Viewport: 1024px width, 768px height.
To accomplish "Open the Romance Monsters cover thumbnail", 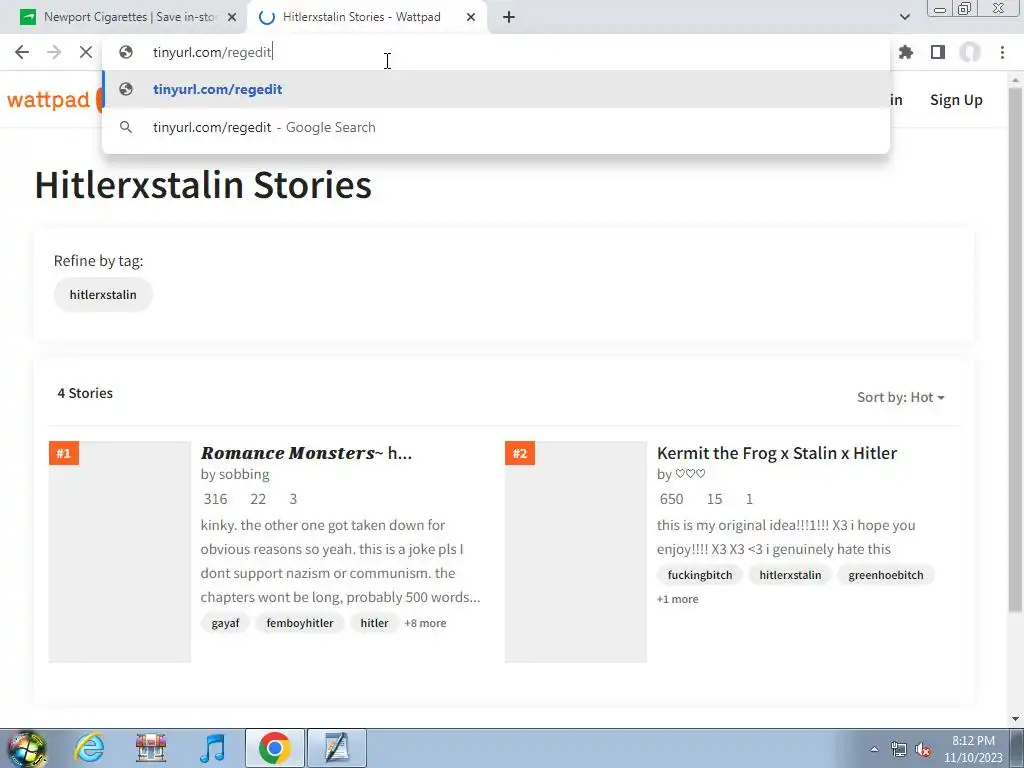I will pyautogui.click(x=120, y=552).
